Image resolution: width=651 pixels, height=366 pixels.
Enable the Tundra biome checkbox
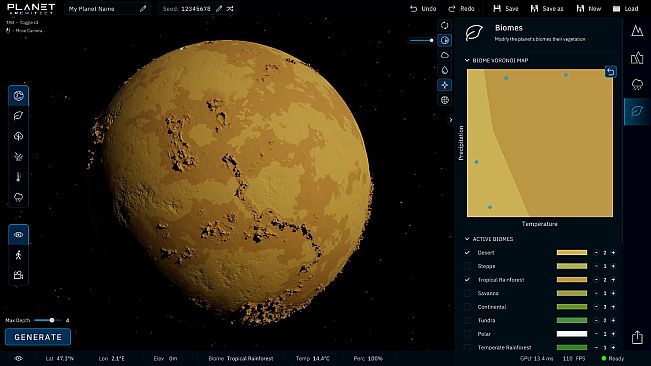467,320
